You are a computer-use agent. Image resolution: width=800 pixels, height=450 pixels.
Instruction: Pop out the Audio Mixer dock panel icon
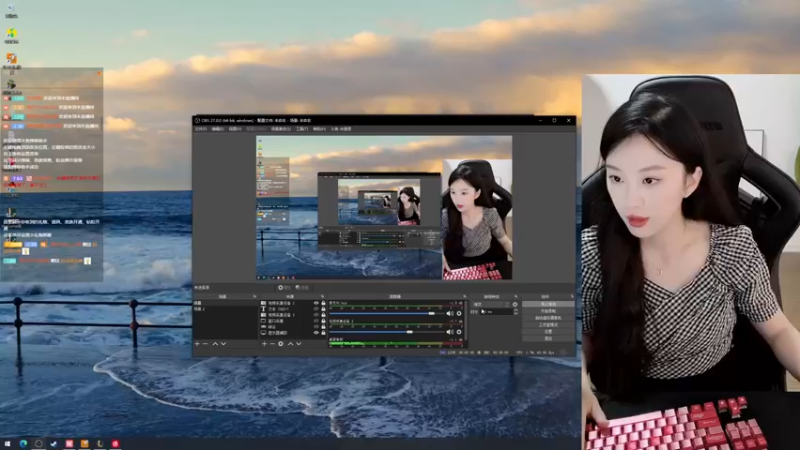point(464,296)
